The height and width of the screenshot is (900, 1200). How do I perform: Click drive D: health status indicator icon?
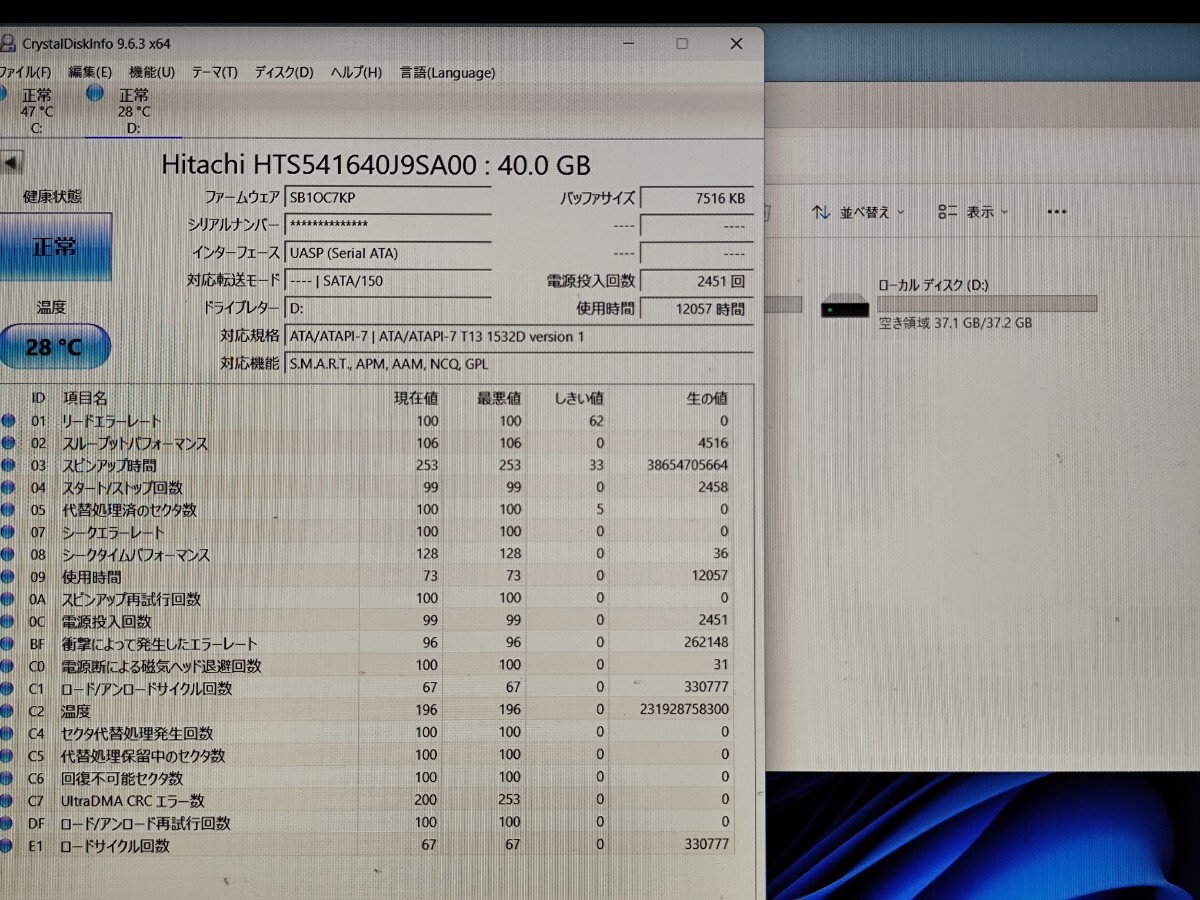pyautogui.click(x=94, y=94)
